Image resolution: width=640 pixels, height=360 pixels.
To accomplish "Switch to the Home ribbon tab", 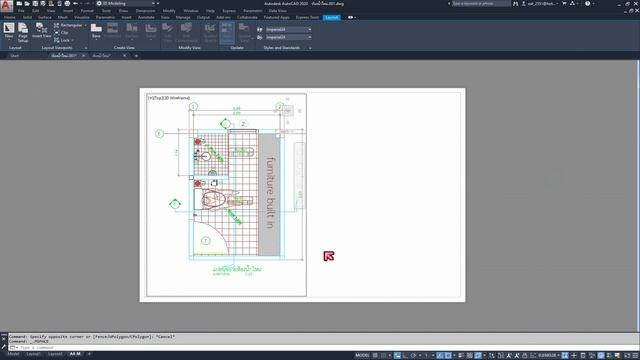I will pos(9,18).
